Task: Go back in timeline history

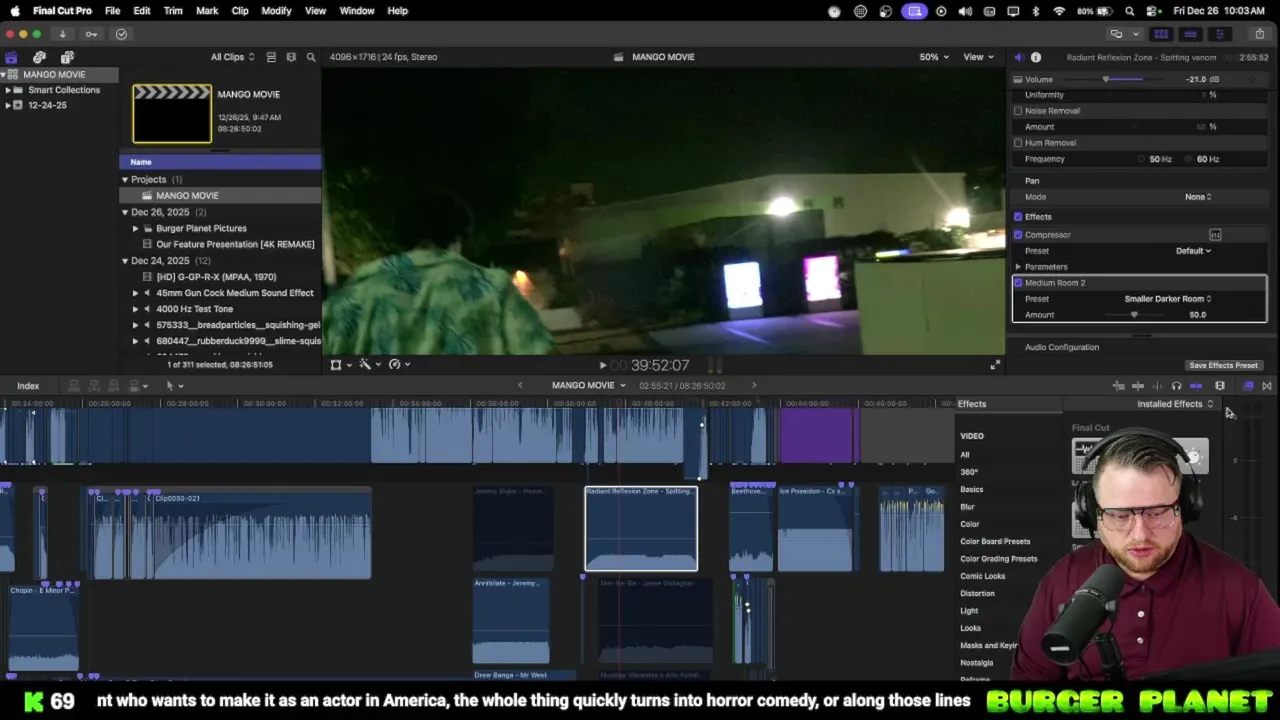Action: [520, 386]
